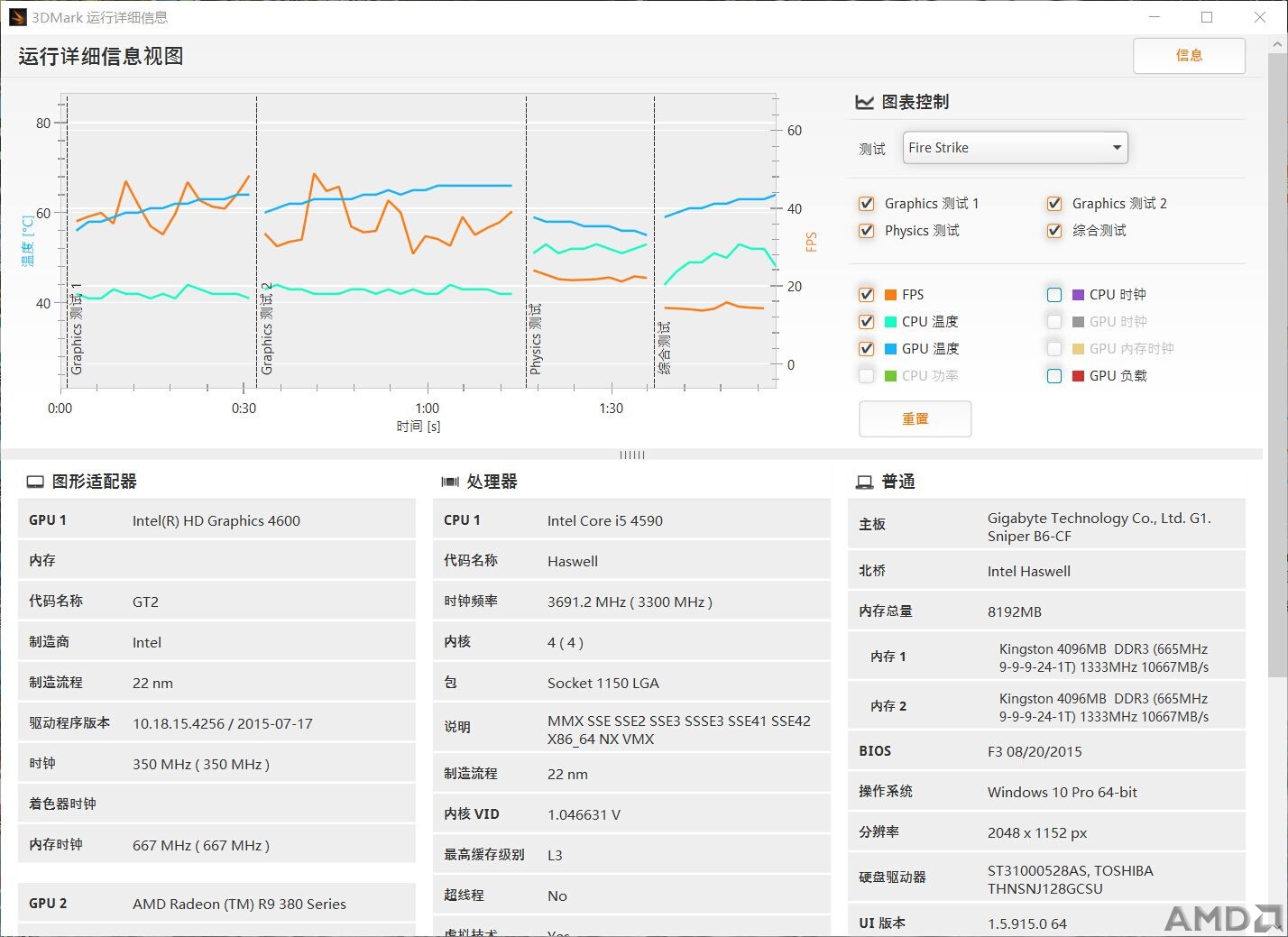Click the vertical scrollbar thumb
This screenshot has height=937, width=1288.
coord(1277,365)
